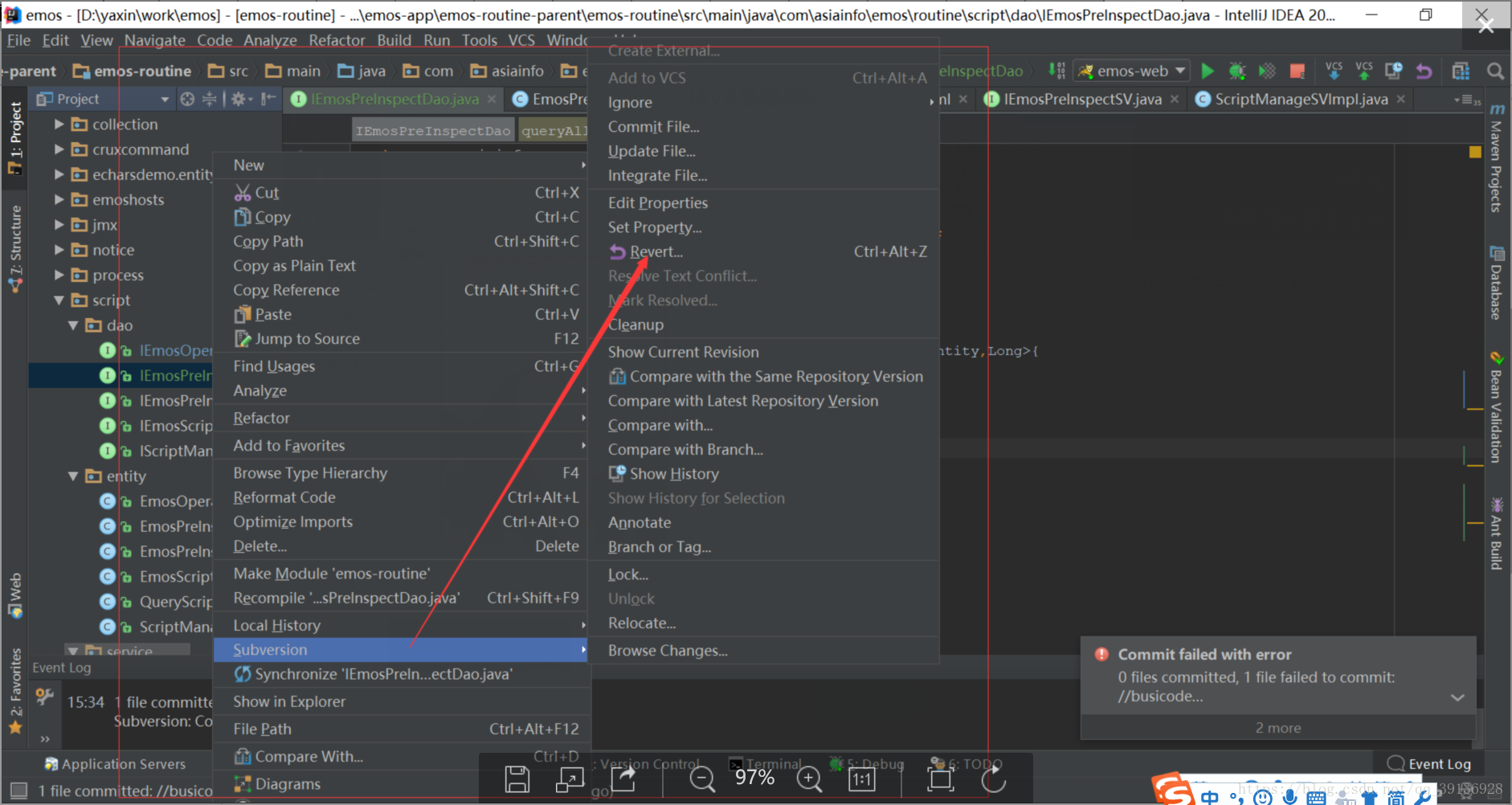
Task: Click the scroll-from-source target icon in Project panel
Action: pos(187,99)
